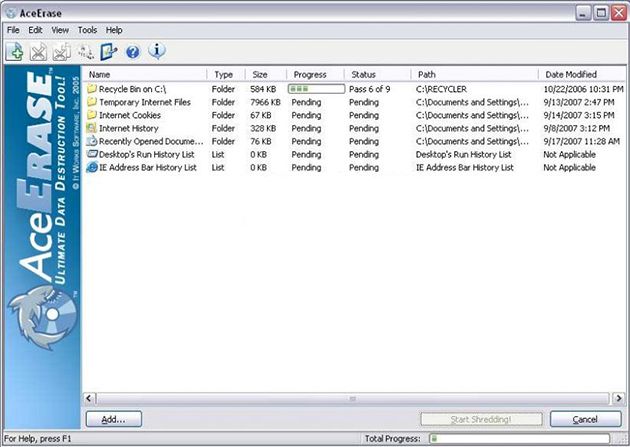This screenshot has width=630, height=447.
Task: Sort by the Date Modified column header
Action: 582,74
